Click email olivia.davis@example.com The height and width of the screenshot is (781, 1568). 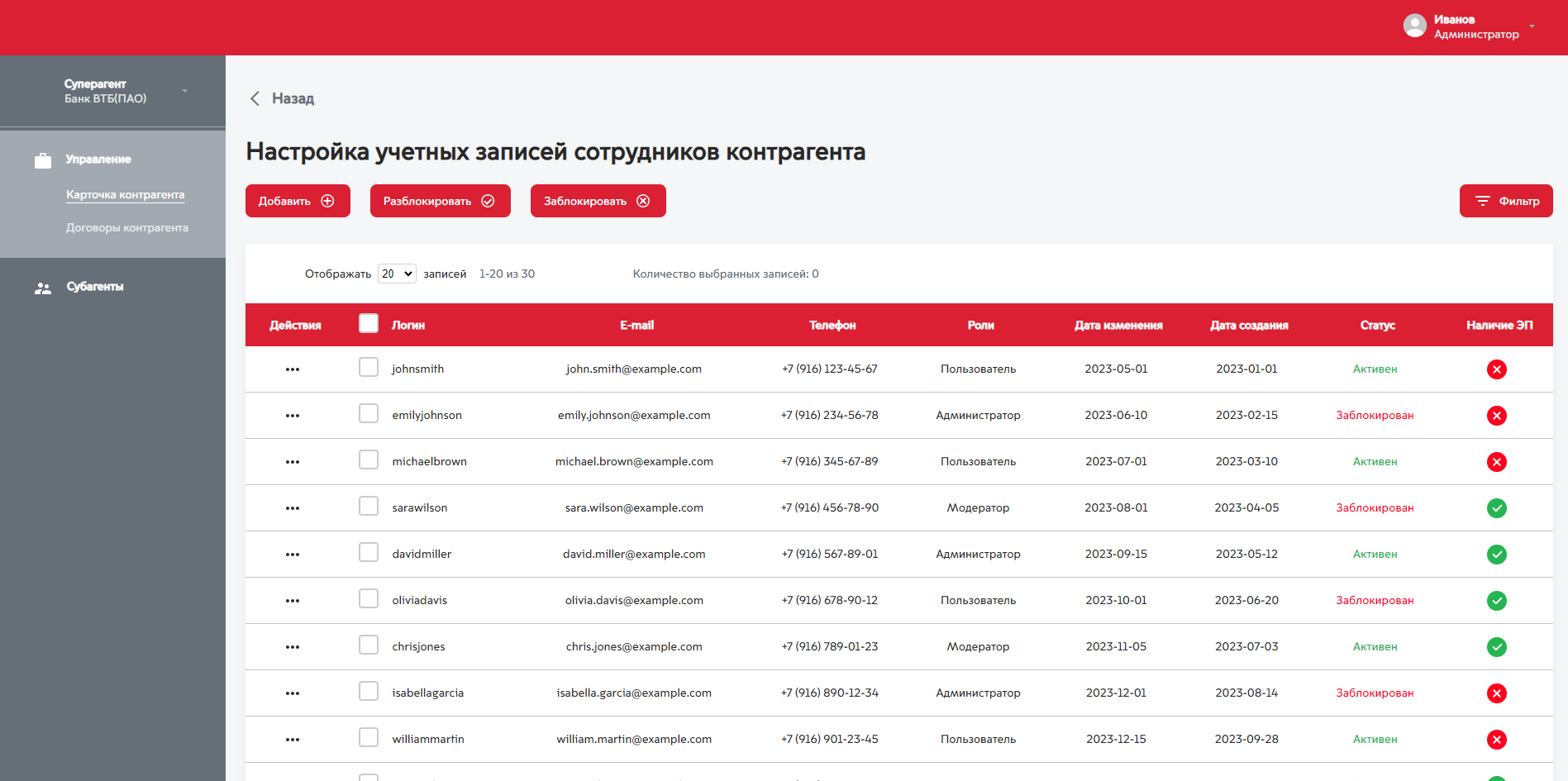[634, 601]
